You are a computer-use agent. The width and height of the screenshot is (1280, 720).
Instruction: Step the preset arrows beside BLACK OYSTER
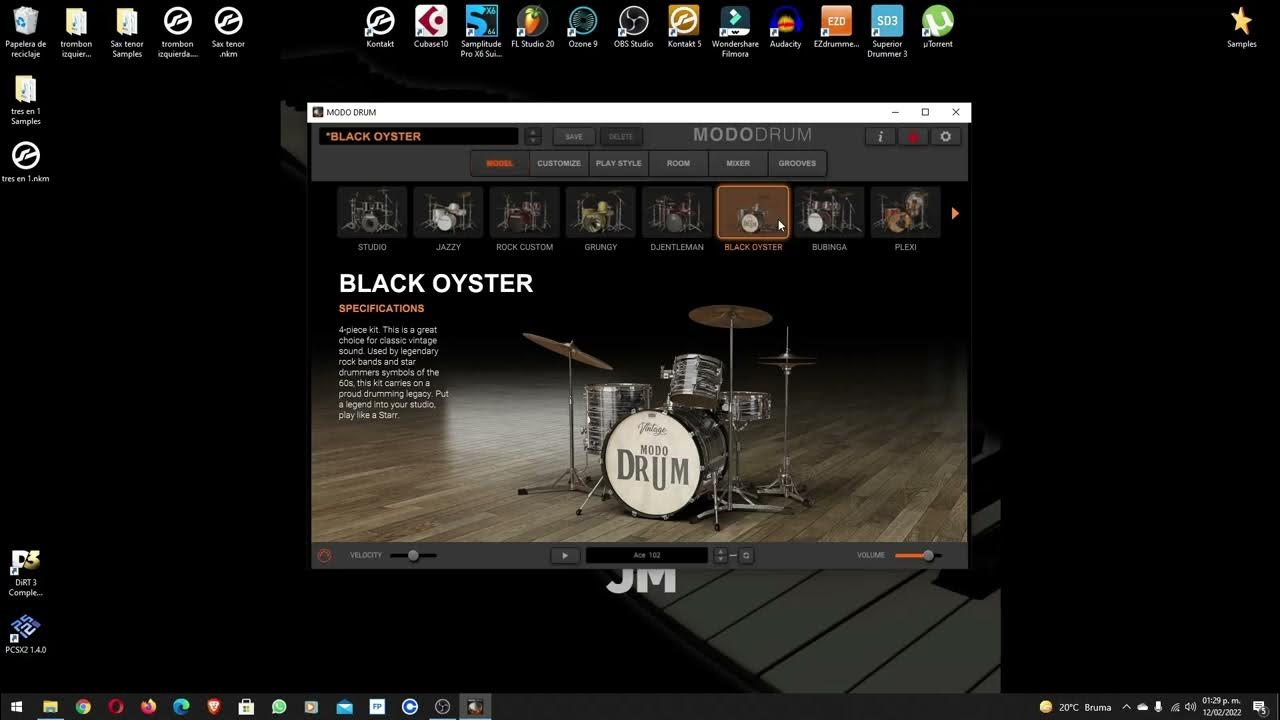click(x=533, y=136)
